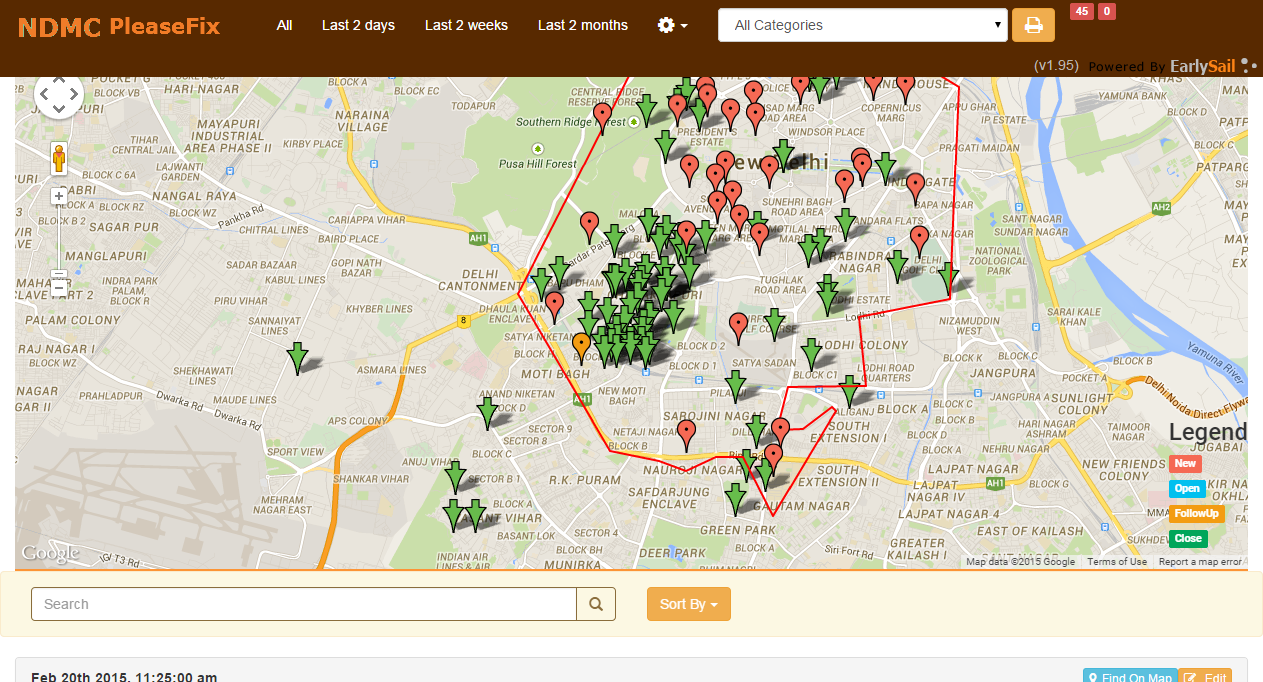Screen dimensions: 1263x682
Task: Open the Sort By dropdown
Action: (689, 604)
